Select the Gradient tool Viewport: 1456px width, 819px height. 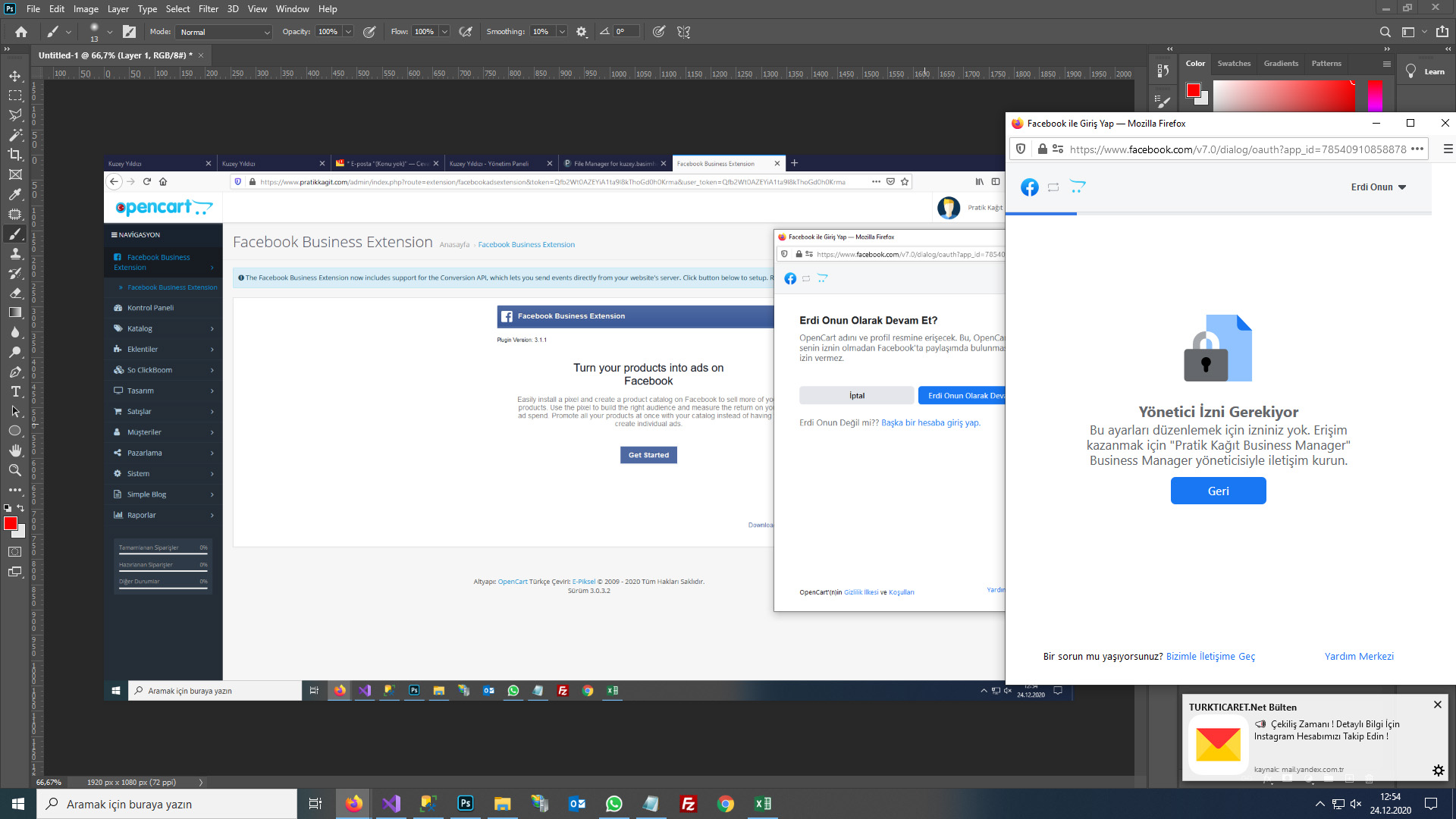[15, 312]
